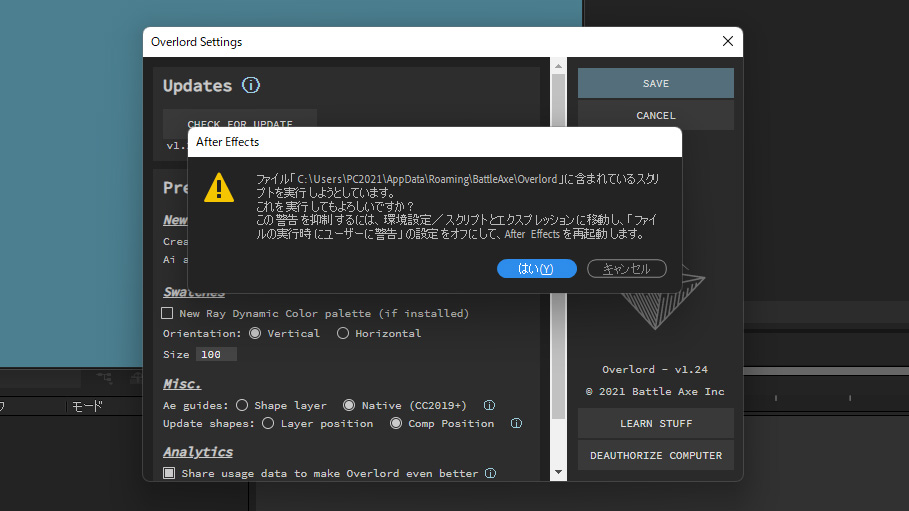Select Comp Position for Update shapes
The image size is (909, 511).
[x=395, y=423]
